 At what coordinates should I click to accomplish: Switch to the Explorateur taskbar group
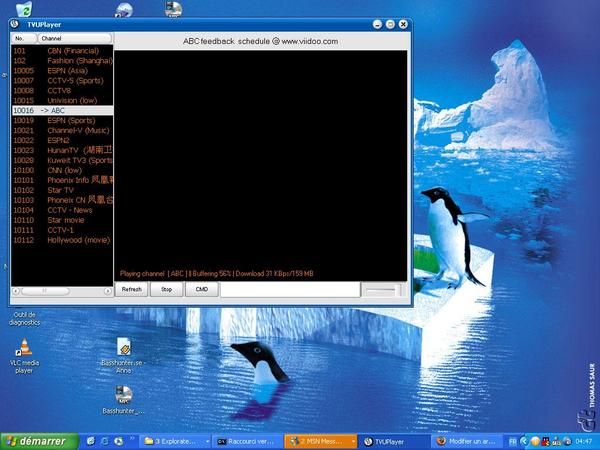pos(175,442)
